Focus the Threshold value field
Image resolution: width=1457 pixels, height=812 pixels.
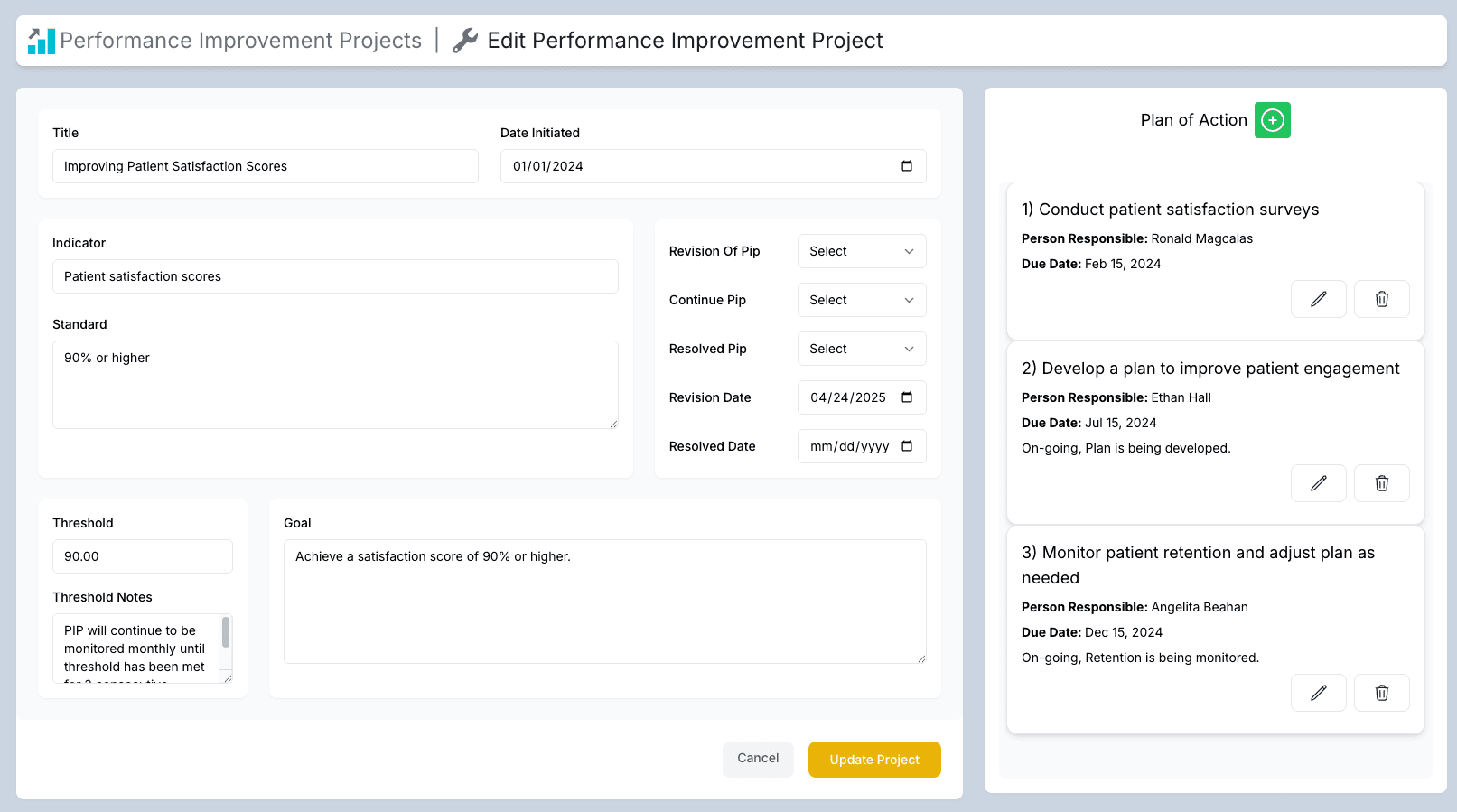(x=143, y=556)
